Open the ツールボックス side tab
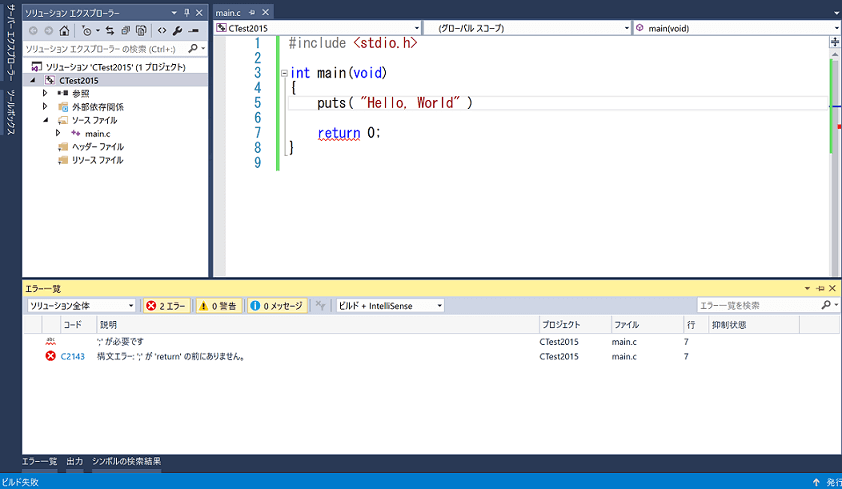 (x=11, y=112)
